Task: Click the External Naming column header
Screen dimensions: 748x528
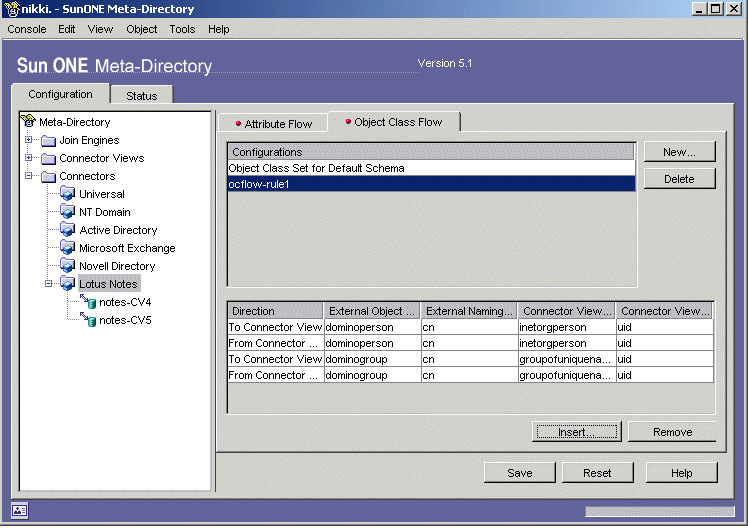Action: [x=469, y=311]
